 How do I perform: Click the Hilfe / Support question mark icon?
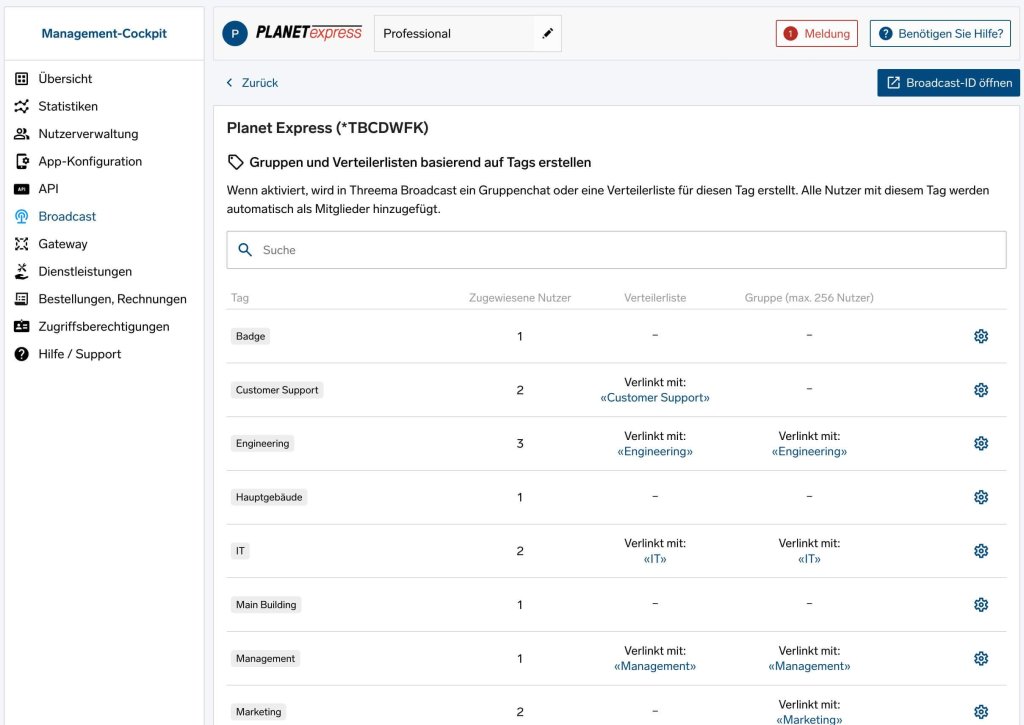tap(23, 353)
